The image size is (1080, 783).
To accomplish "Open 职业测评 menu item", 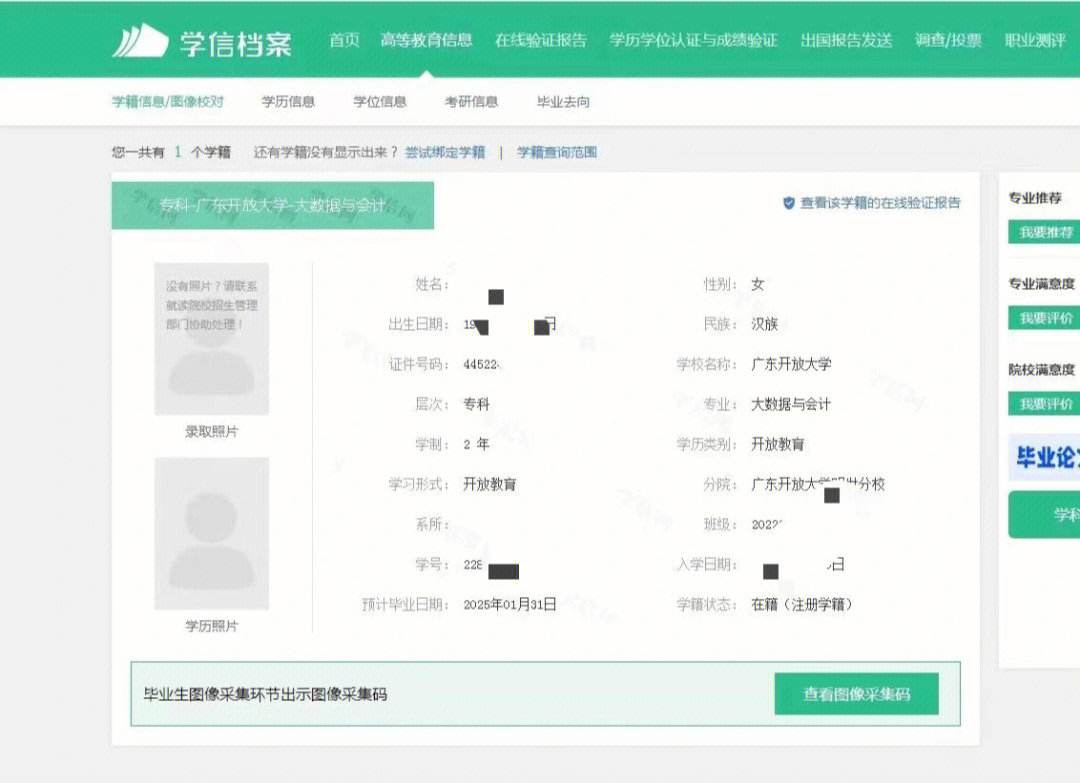I will [1035, 40].
